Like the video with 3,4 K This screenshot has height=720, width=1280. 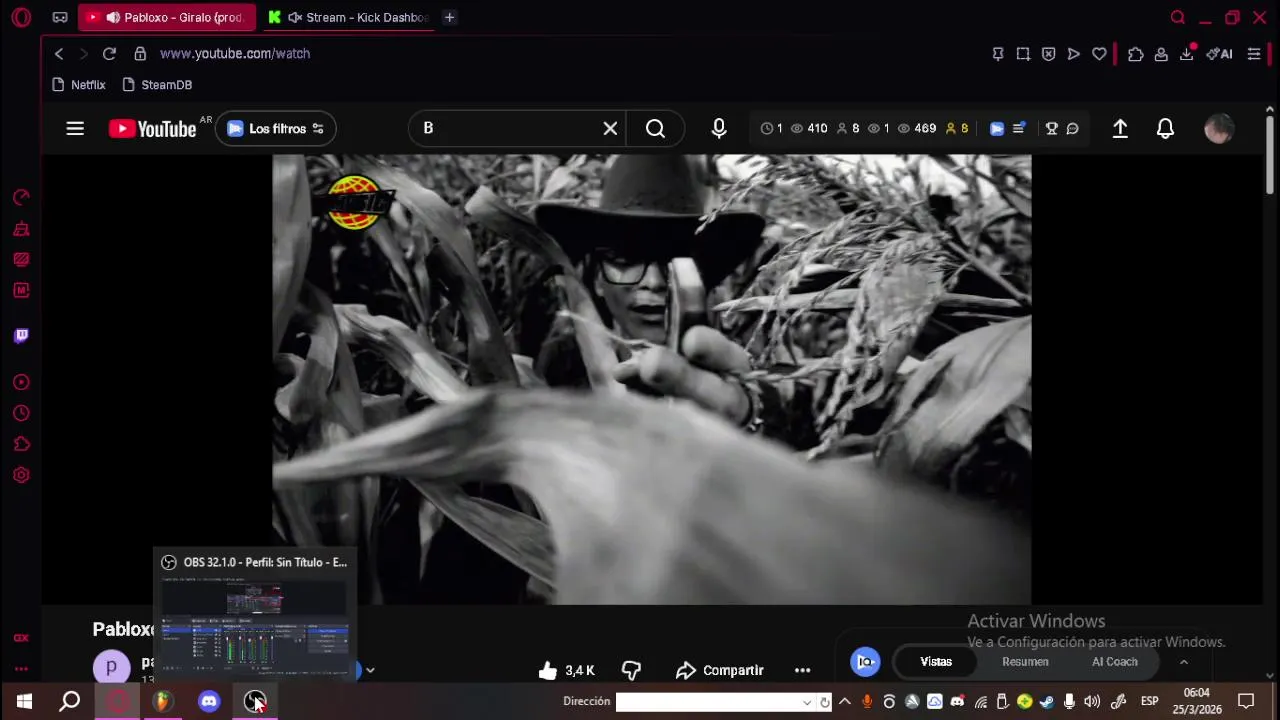(566, 670)
